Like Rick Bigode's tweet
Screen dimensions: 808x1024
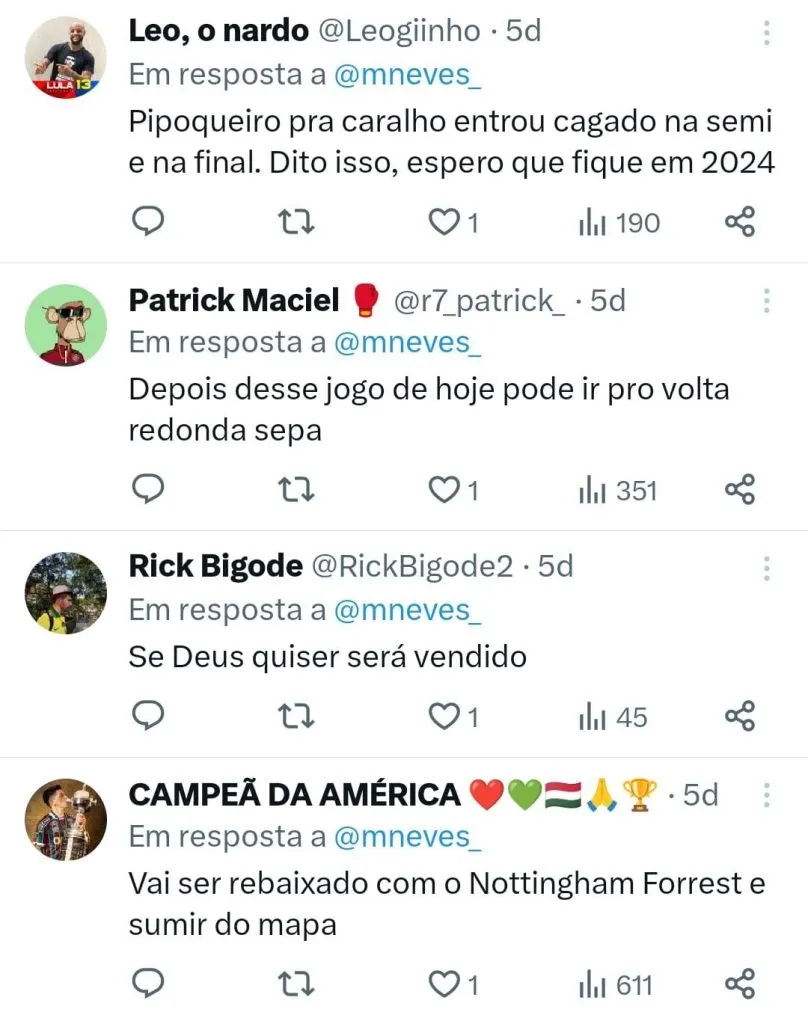[x=442, y=717]
